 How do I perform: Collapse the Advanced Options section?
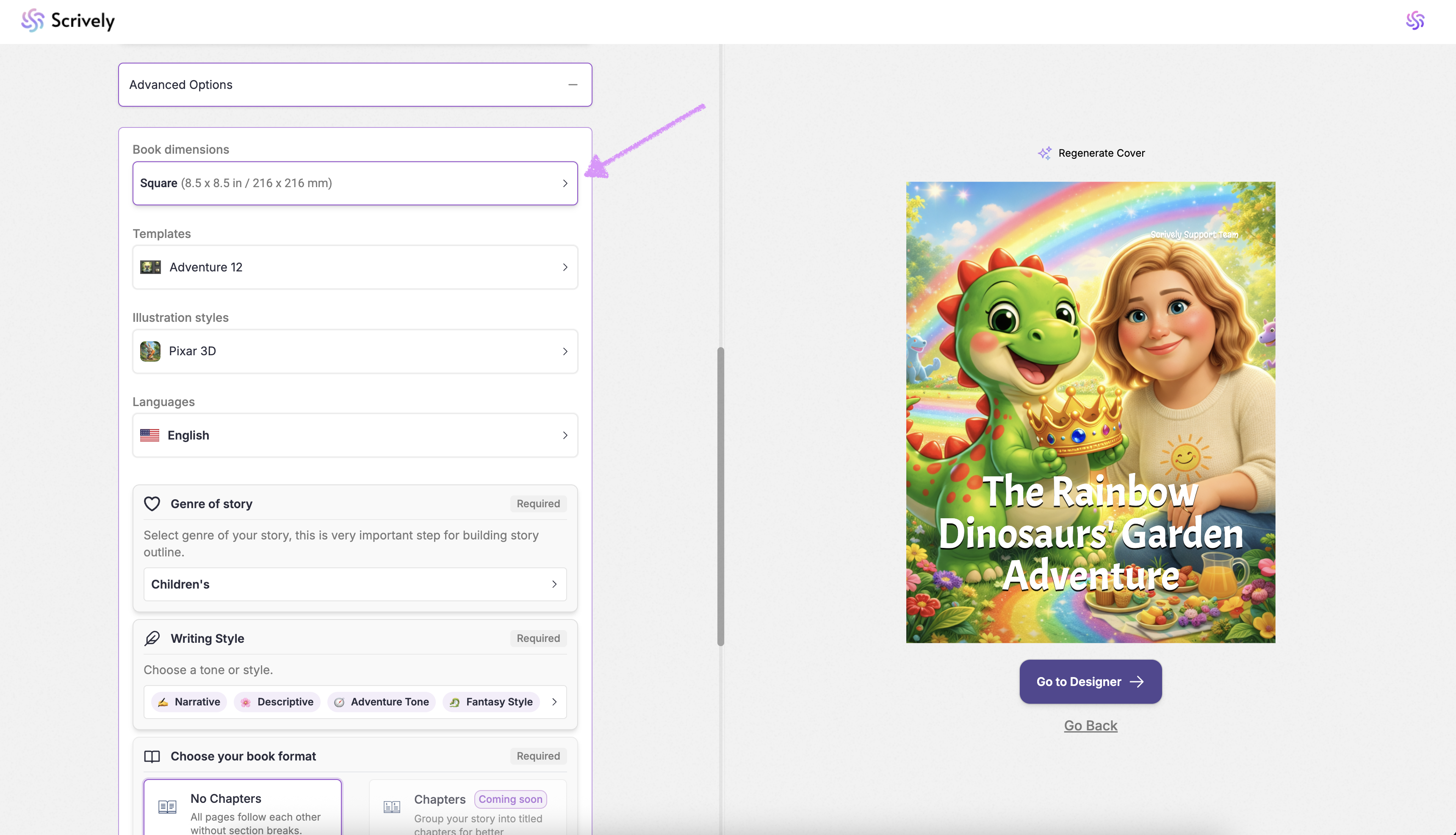[x=572, y=85]
